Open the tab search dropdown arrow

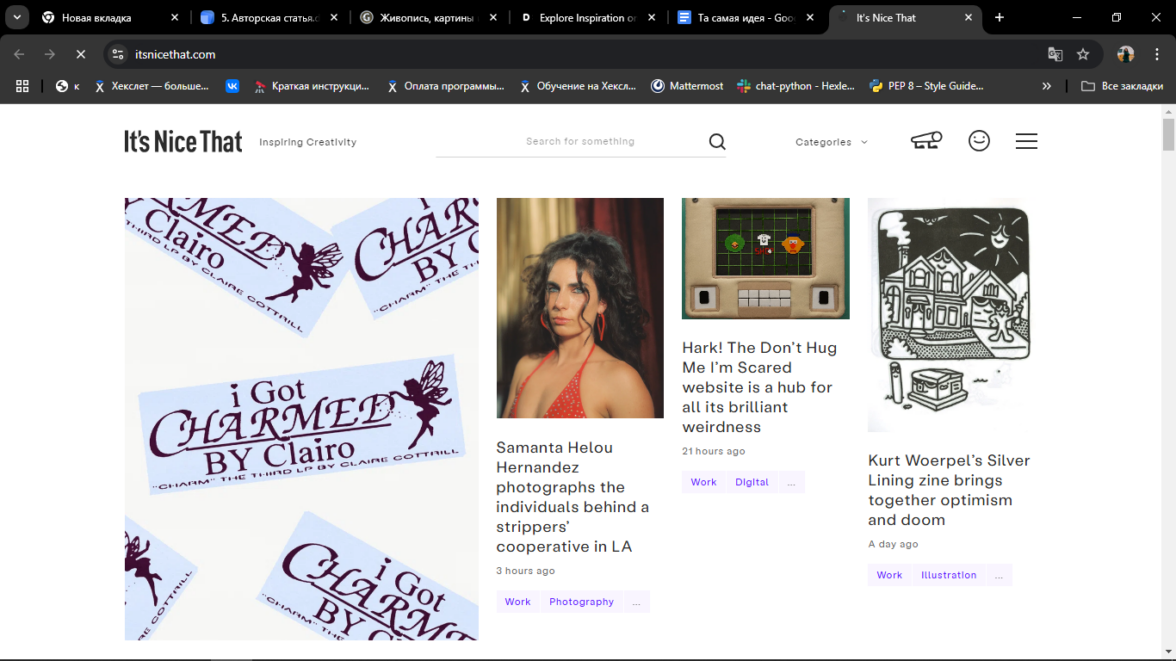point(16,17)
